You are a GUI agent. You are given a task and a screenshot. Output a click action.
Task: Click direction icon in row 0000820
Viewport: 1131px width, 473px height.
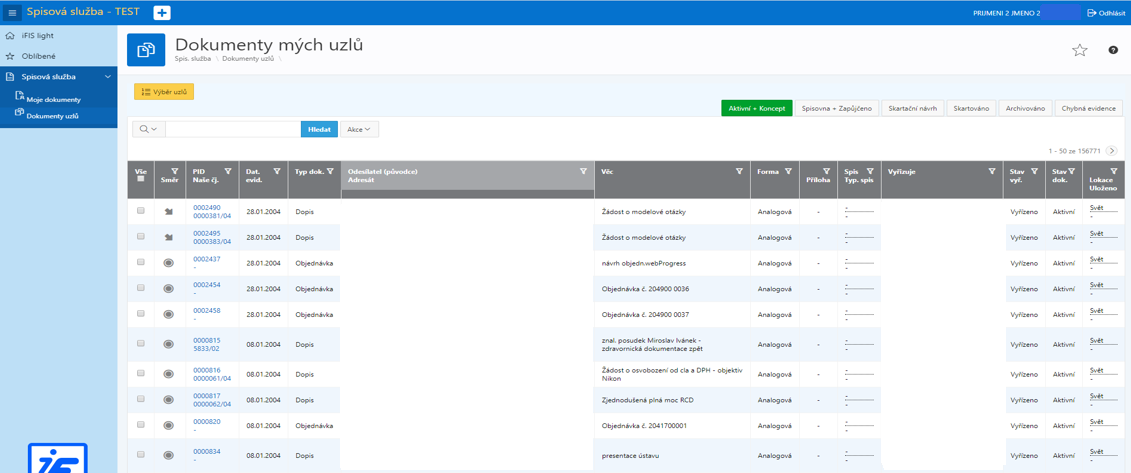coord(168,425)
